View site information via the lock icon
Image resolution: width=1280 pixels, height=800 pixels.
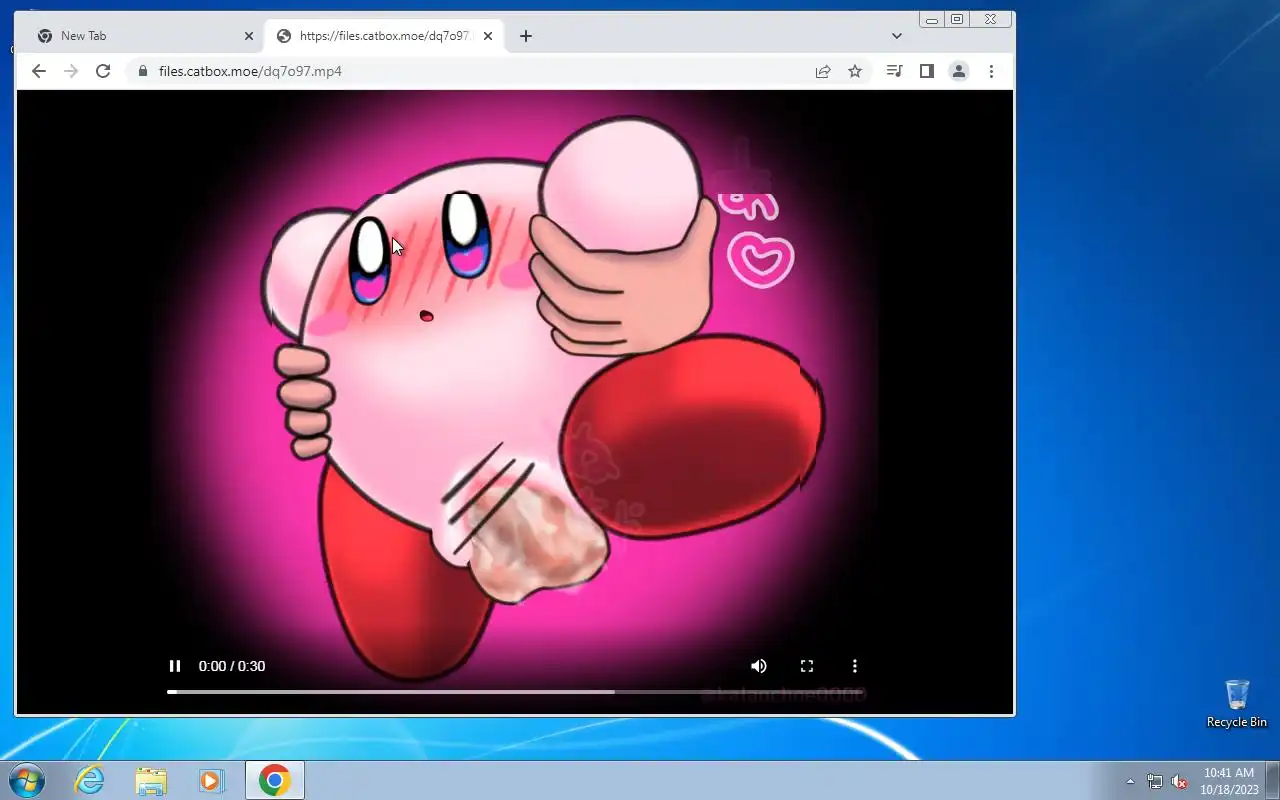pyautogui.click(x=142, y=71)
